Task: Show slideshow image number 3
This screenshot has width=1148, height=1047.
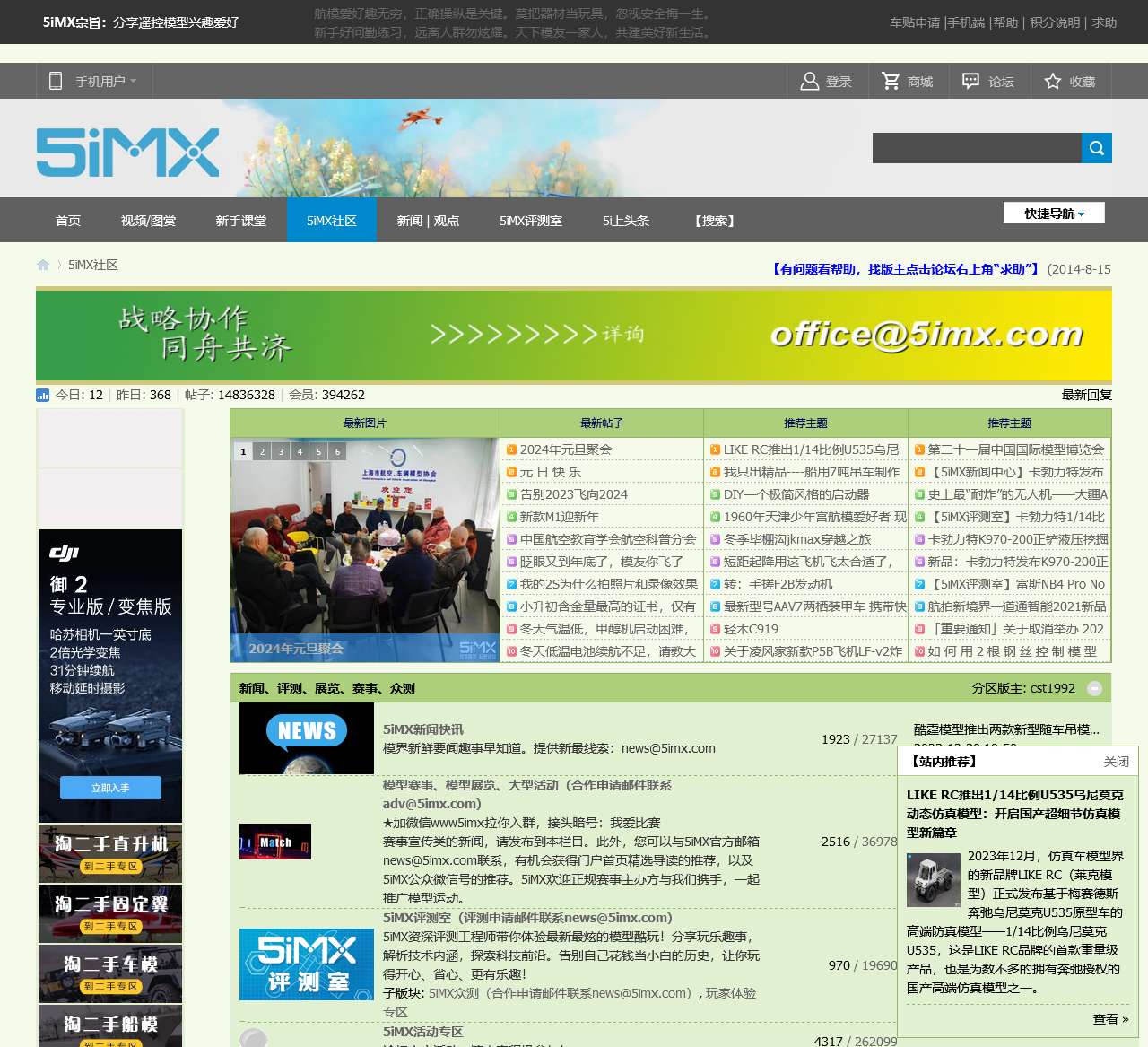Action: (x=281, y=451)
